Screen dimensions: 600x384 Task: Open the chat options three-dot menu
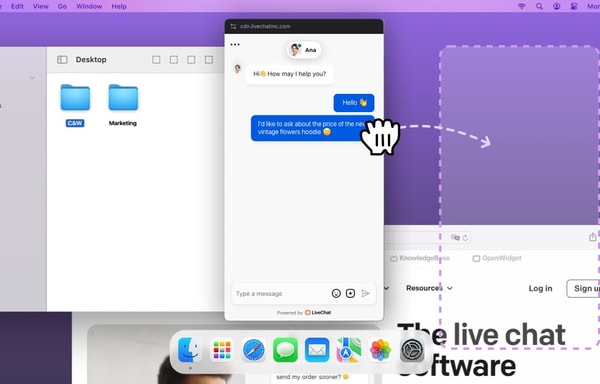(x=235, y=44)
